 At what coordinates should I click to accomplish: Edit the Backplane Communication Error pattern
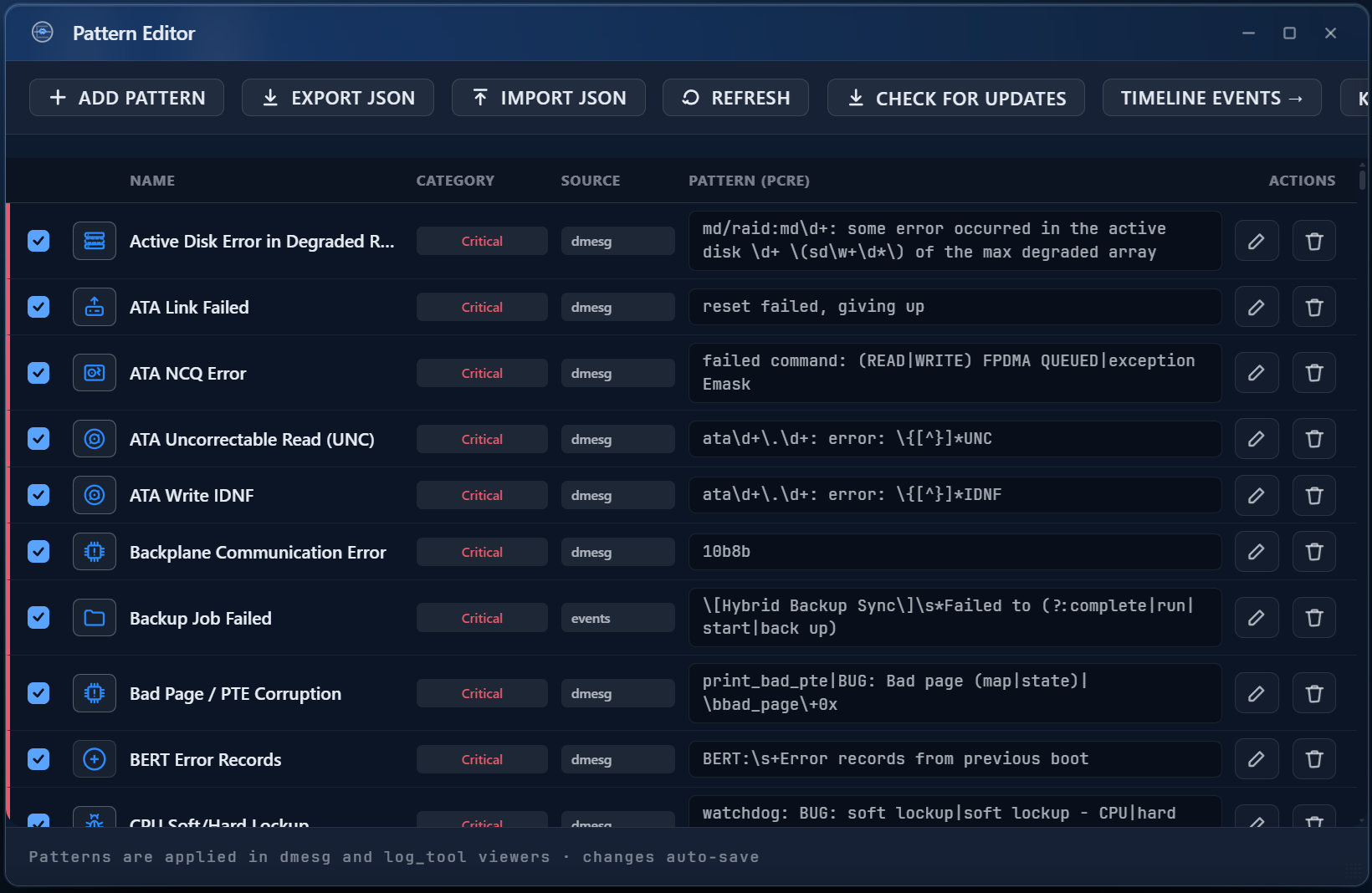tap(1257, 552)
